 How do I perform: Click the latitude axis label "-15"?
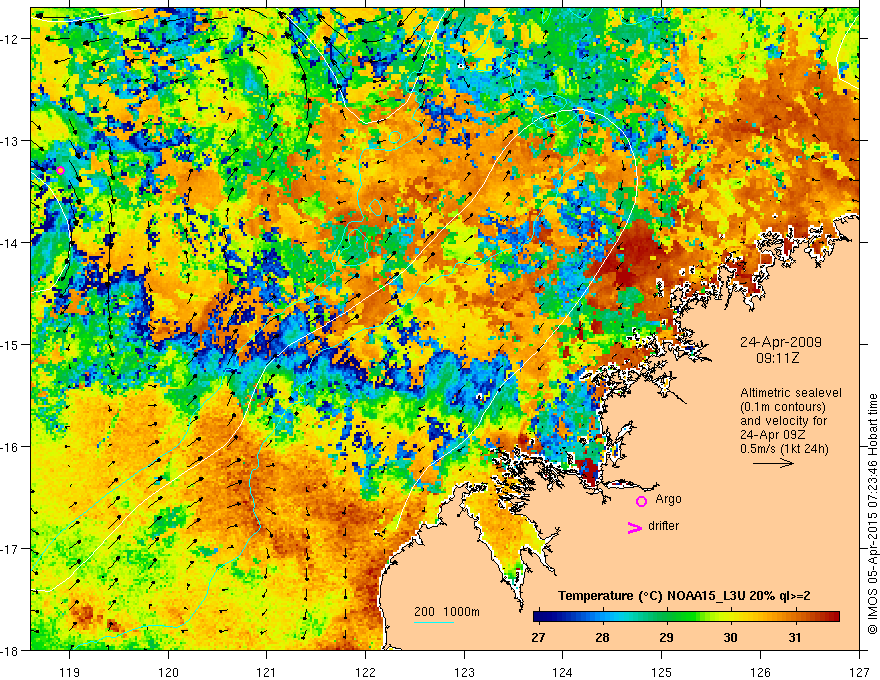pos(11,345)
